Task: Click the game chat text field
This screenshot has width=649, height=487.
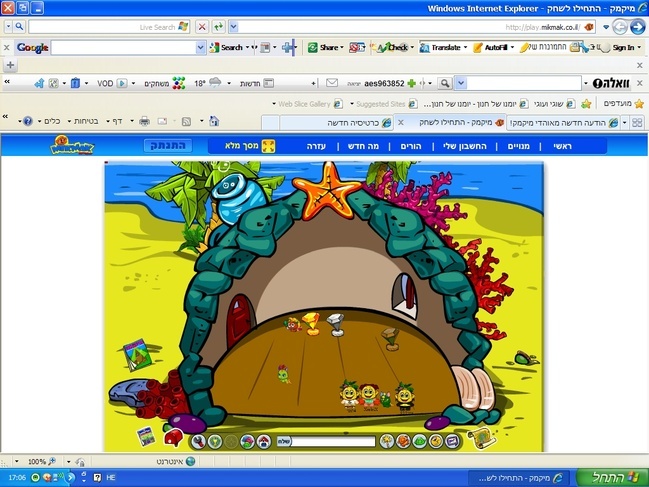Action: [333, 441]
